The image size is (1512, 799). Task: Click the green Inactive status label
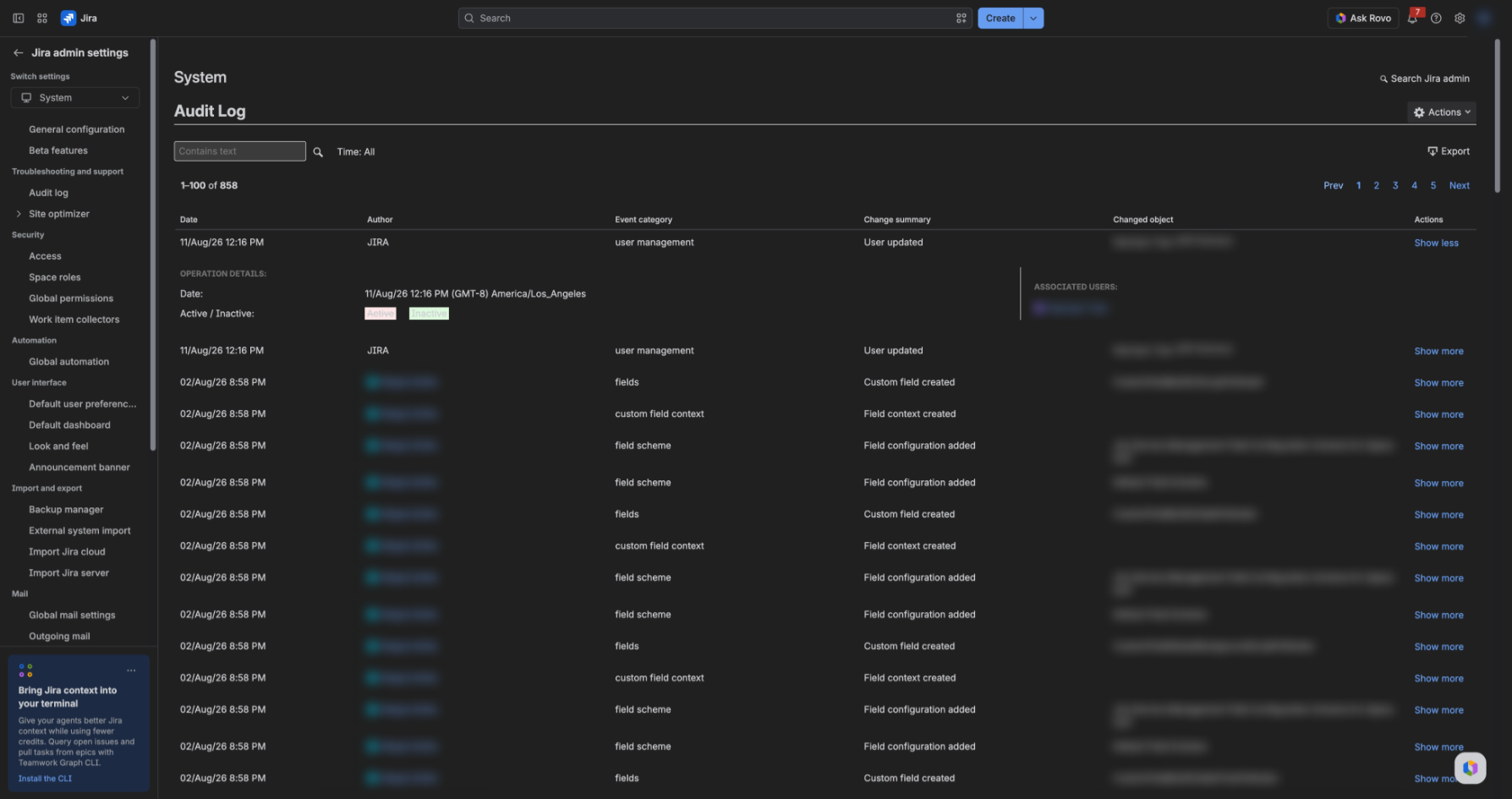(429, 314)
